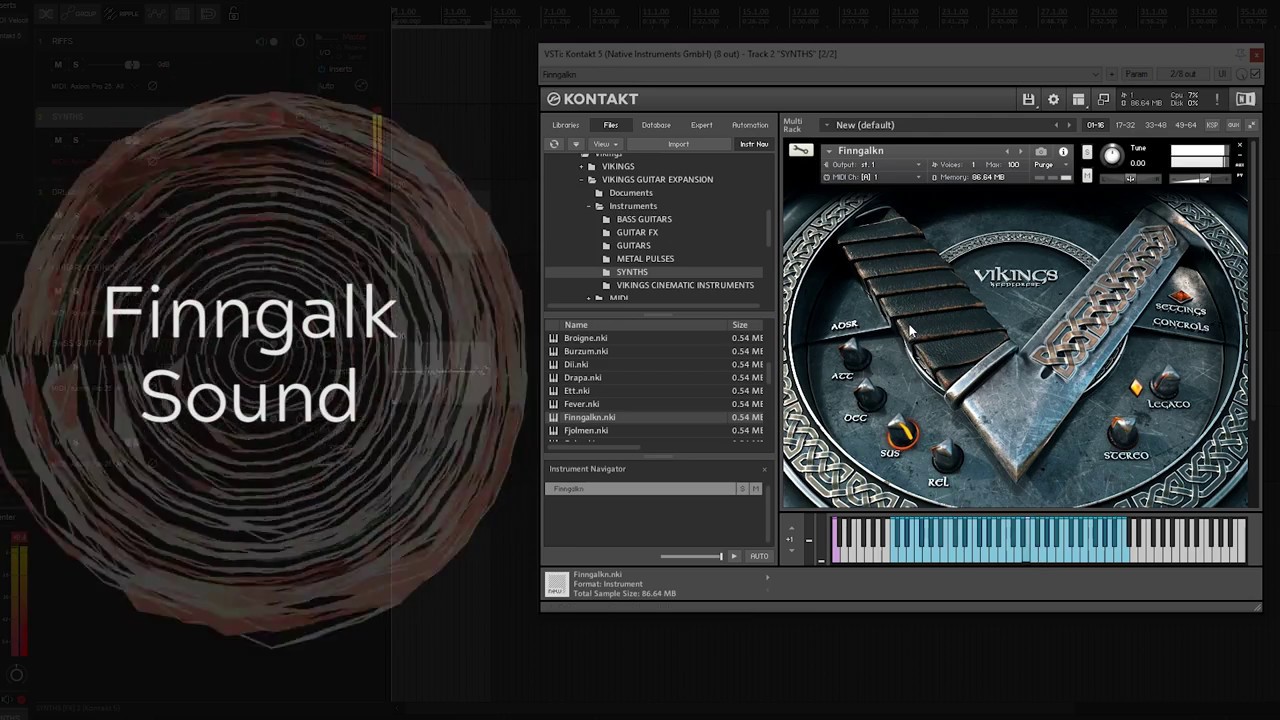
Task: Switch to the Libraries tab
Action: [x=566, y=125]
